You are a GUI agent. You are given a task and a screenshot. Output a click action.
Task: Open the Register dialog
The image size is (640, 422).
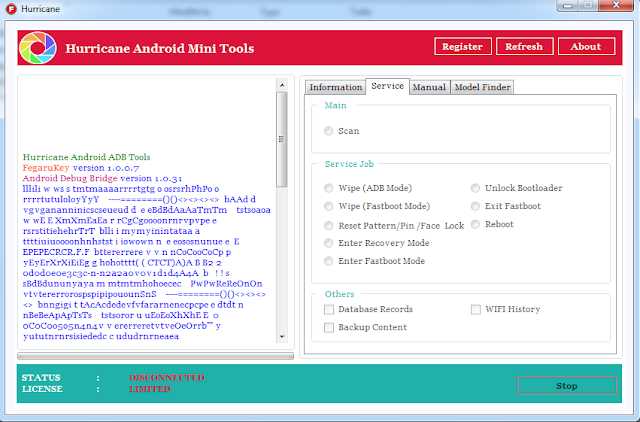coord(463,47)
